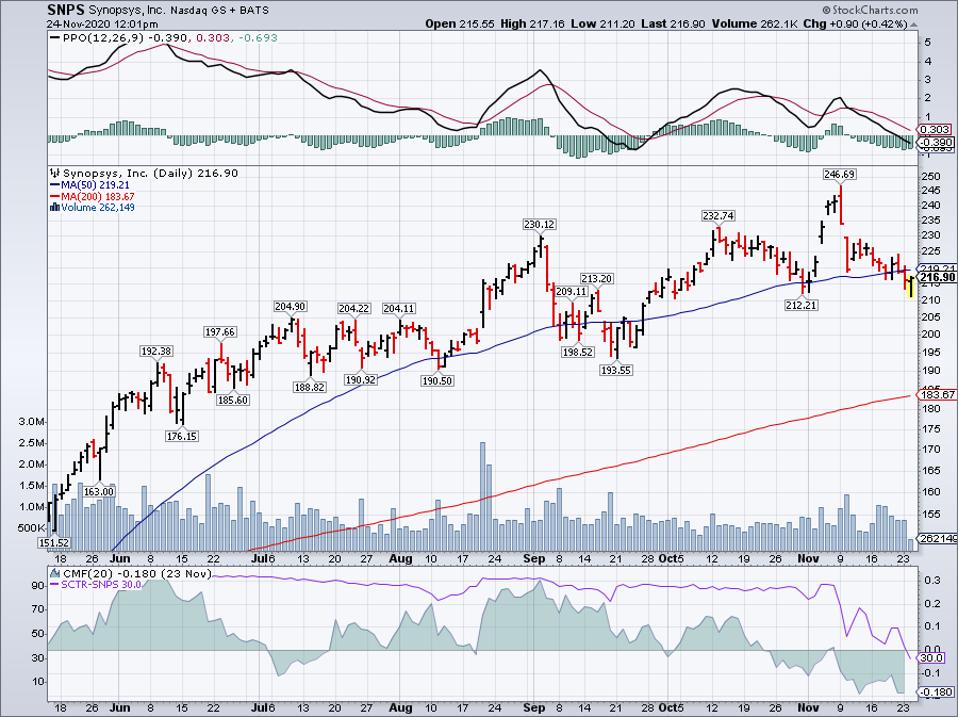Select the blue MA(50) line marker
Viewport: 958px width, 717px height.
tap(55, 185)
